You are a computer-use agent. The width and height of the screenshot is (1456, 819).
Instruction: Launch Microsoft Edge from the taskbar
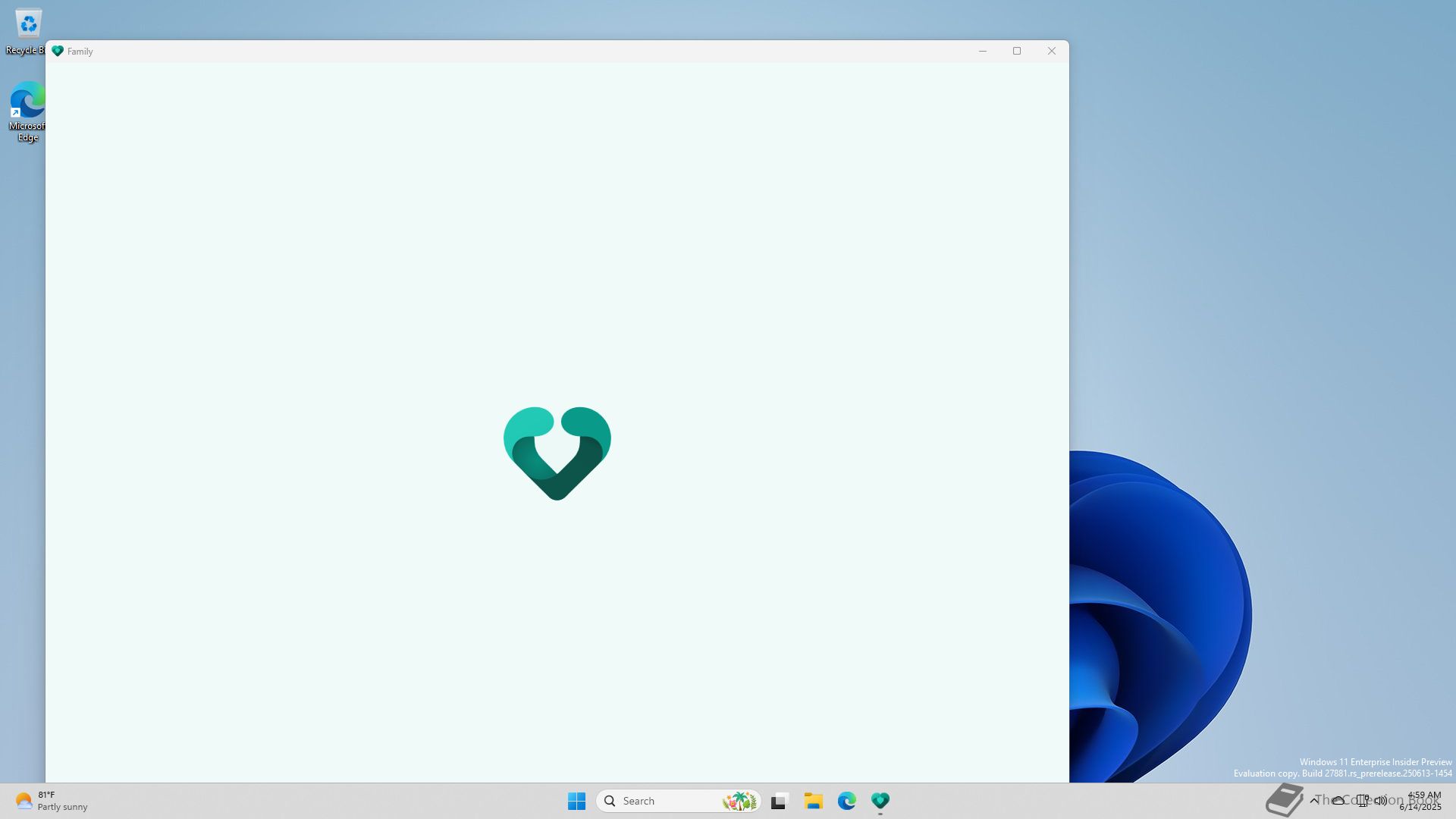[x=846, y=801]
